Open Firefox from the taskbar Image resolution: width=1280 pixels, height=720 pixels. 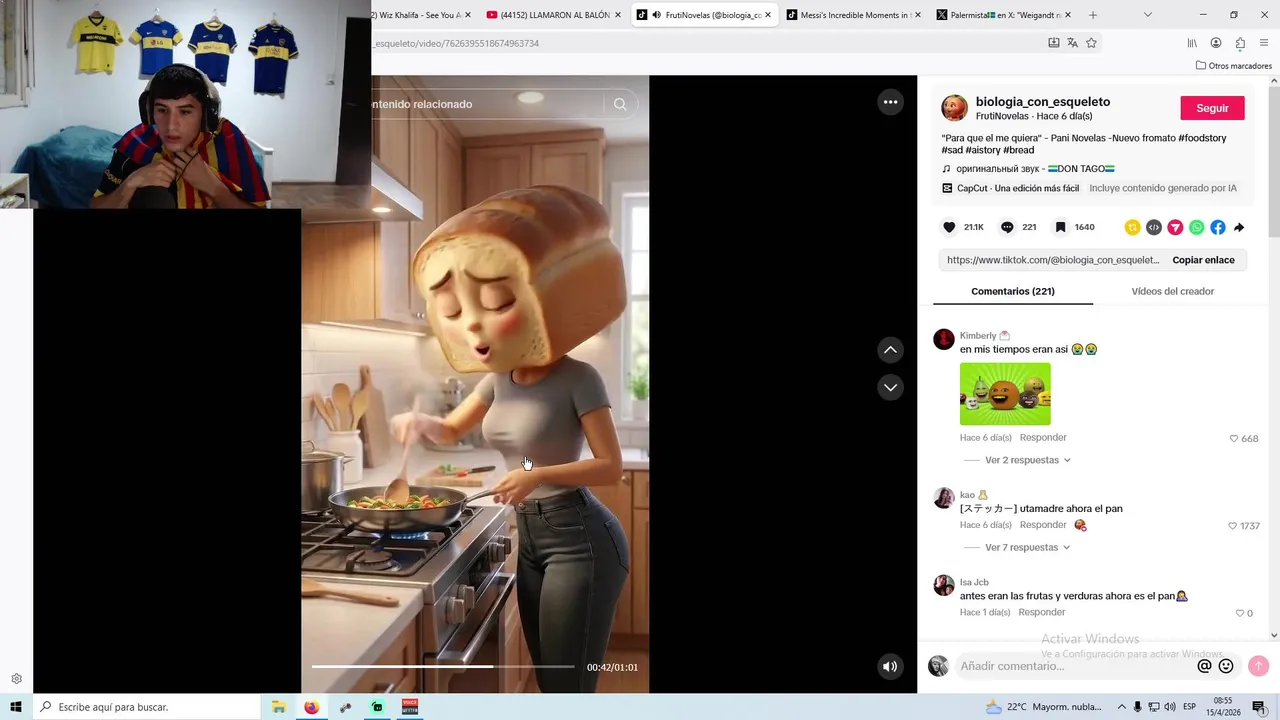click(312, 707)
